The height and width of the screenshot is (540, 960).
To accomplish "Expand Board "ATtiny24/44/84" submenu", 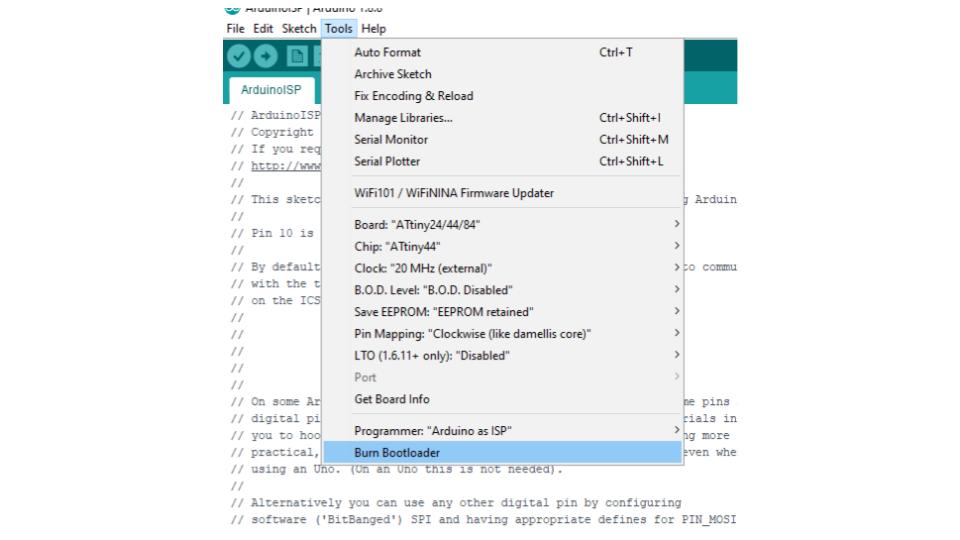I will coord(502,225).
